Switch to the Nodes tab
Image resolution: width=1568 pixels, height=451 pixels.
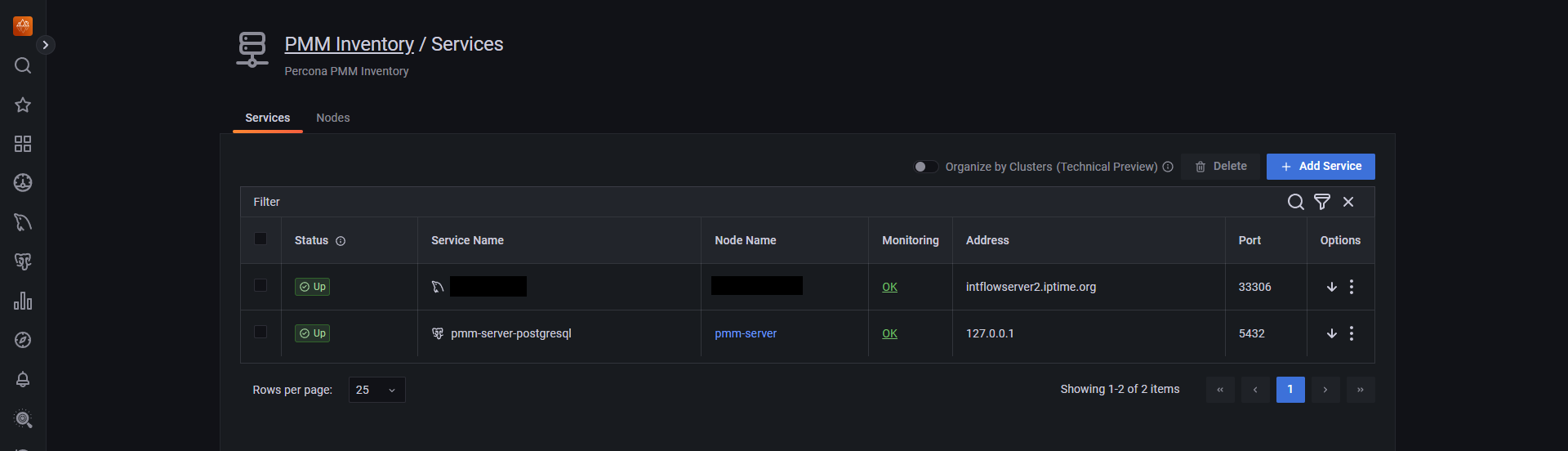[x=333, y=118]
